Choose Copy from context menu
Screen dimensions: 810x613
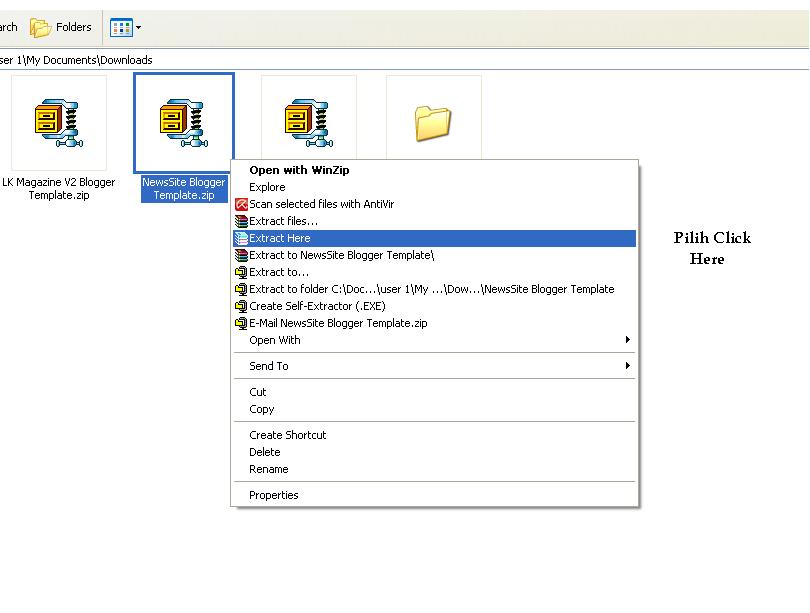[x=434, y=409]
